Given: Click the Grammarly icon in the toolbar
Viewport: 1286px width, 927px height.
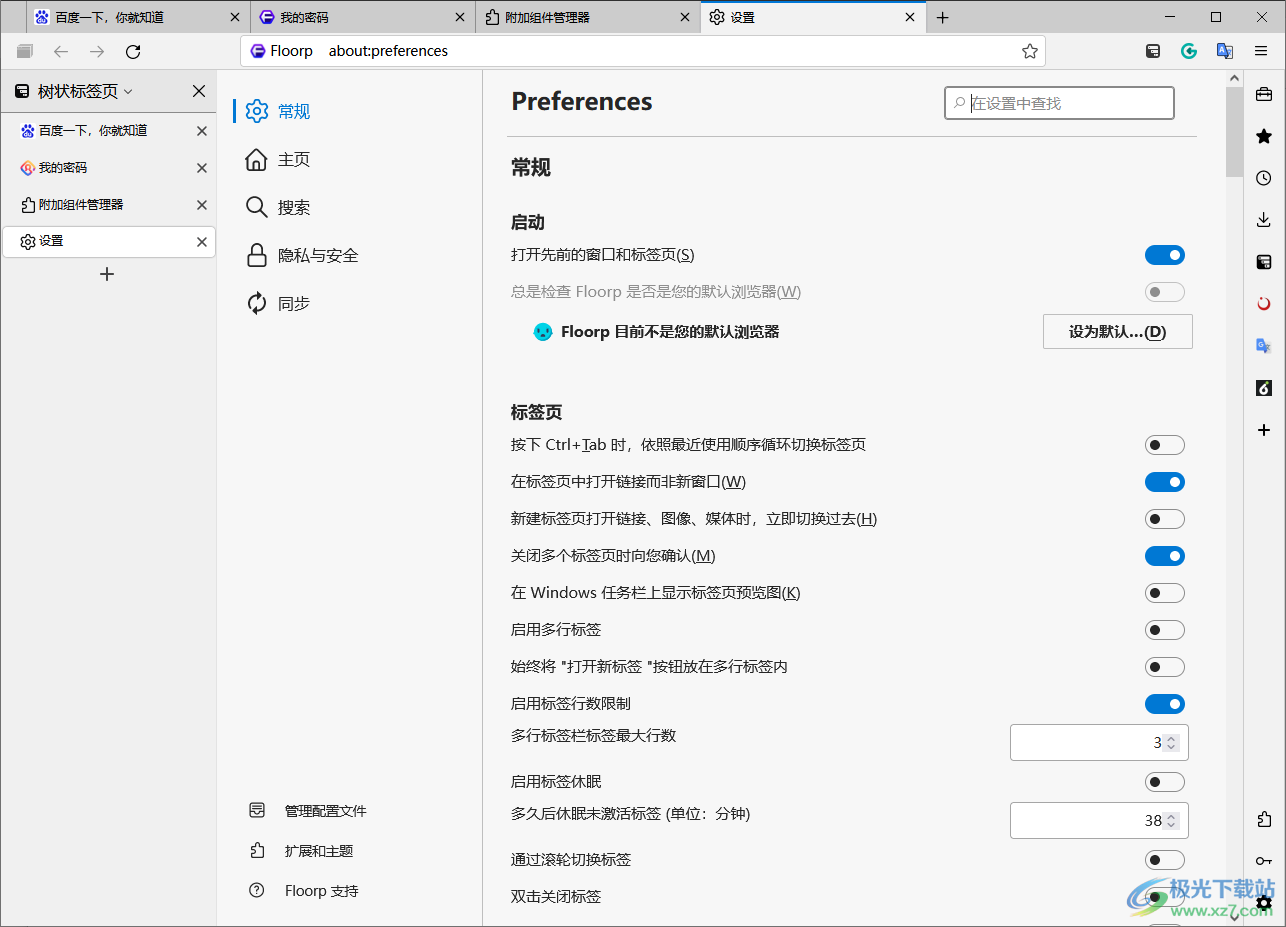Looking at the screenshot, I should click(x=1189, y=51).
